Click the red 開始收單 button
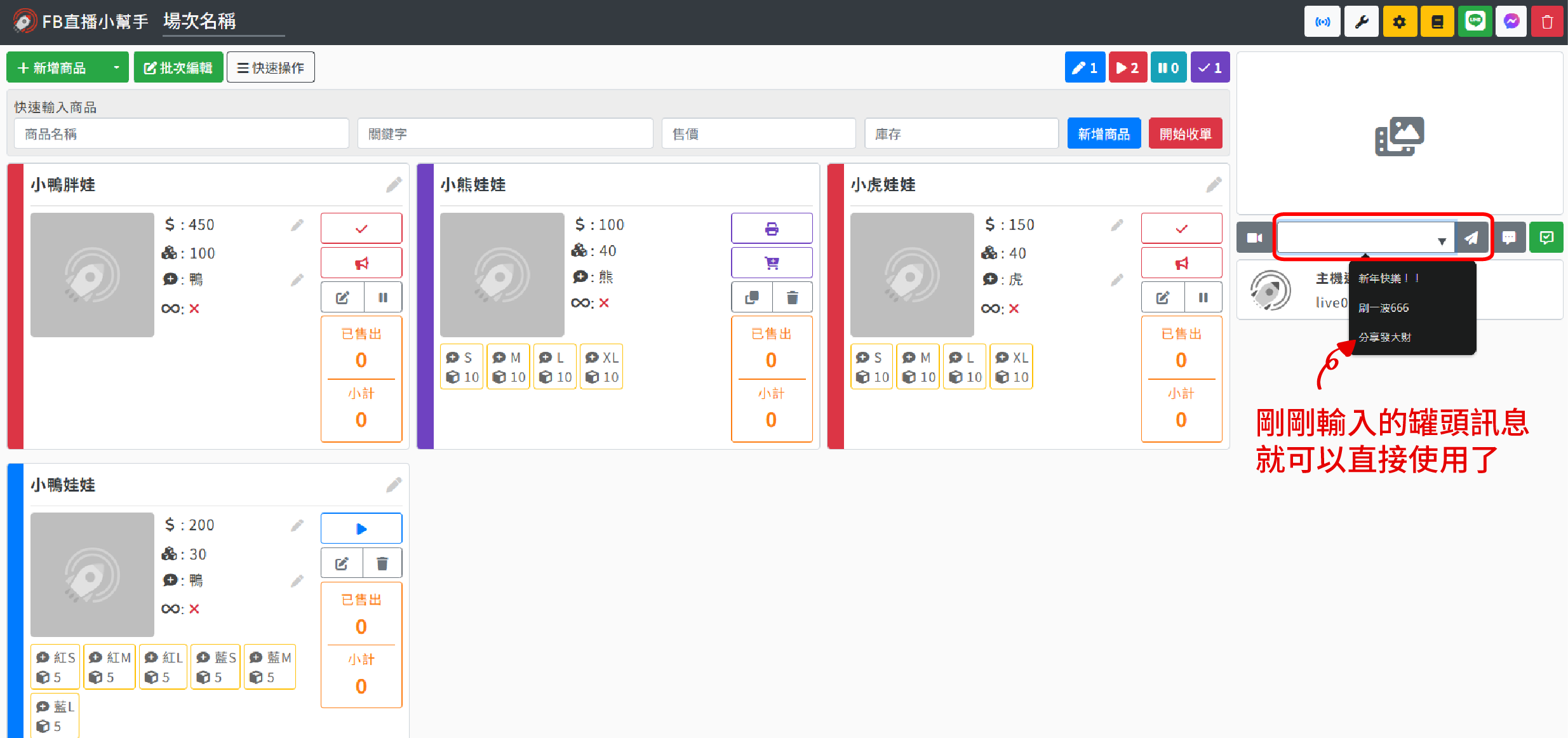The image size is (1568, 738). click(1185, 134)
